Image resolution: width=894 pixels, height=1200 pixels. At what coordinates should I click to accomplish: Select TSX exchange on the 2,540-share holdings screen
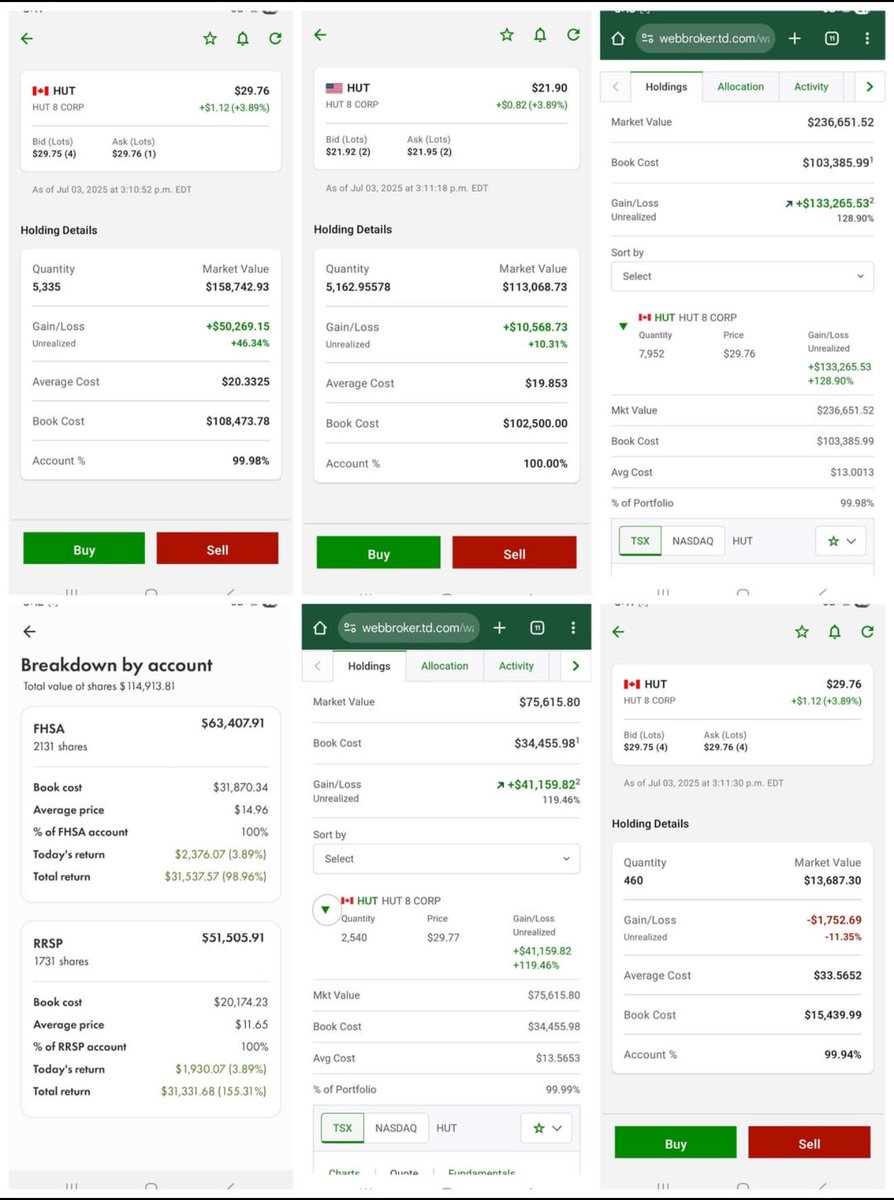click(x=342, y=1128)
